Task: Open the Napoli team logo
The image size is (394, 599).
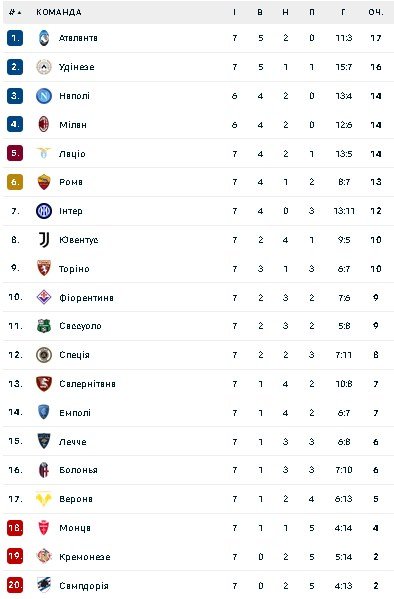Action: [x=44, y=96]
